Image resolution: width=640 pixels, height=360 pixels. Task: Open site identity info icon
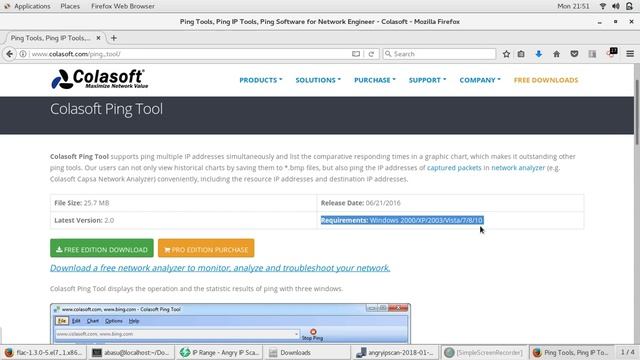click(x=23, y=54)
